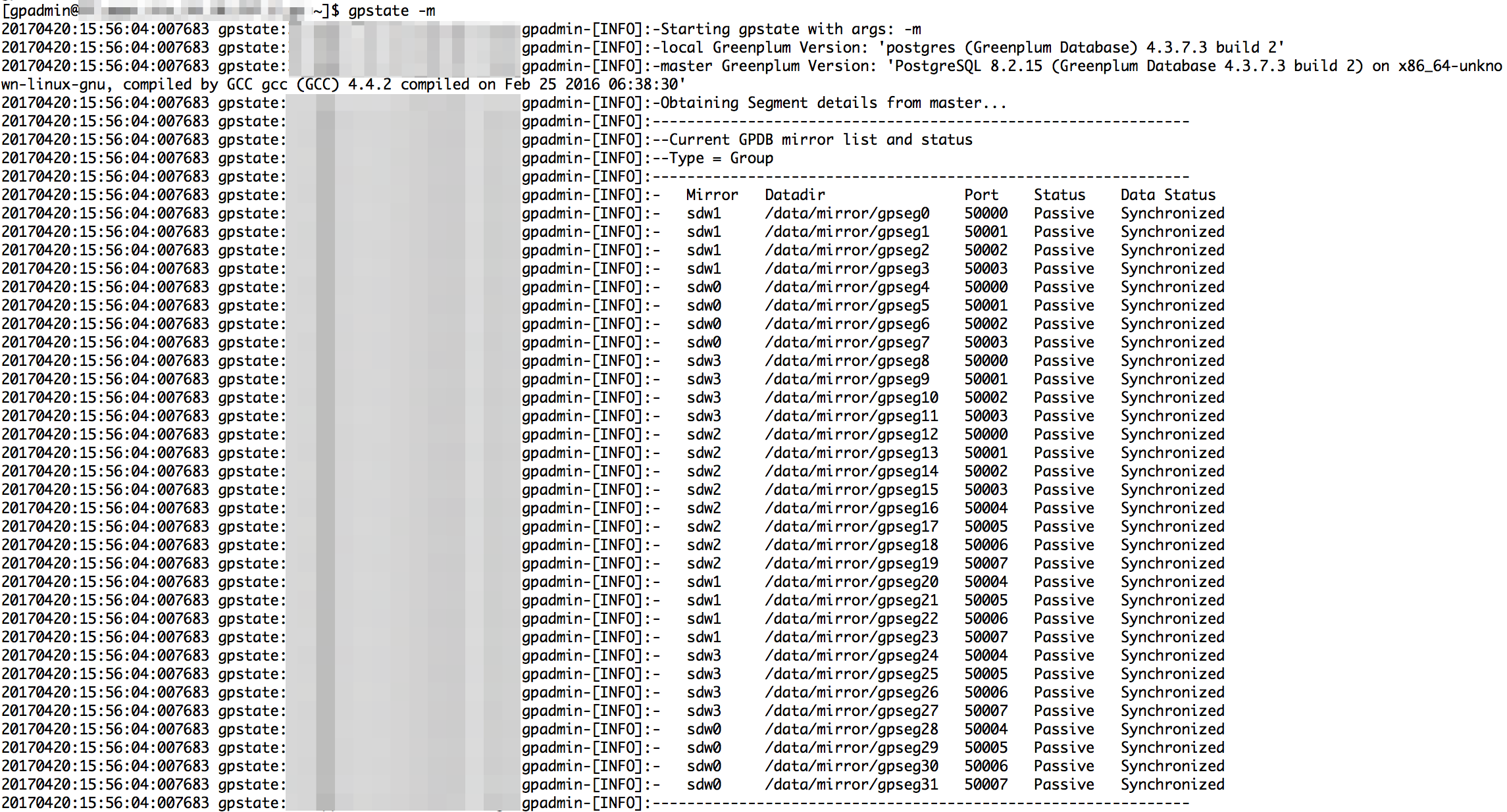This screenshot has width=1507, height=812.
Task: Select text '/data/mirror/gpseg12'
Action: click(x=852, y=434)
